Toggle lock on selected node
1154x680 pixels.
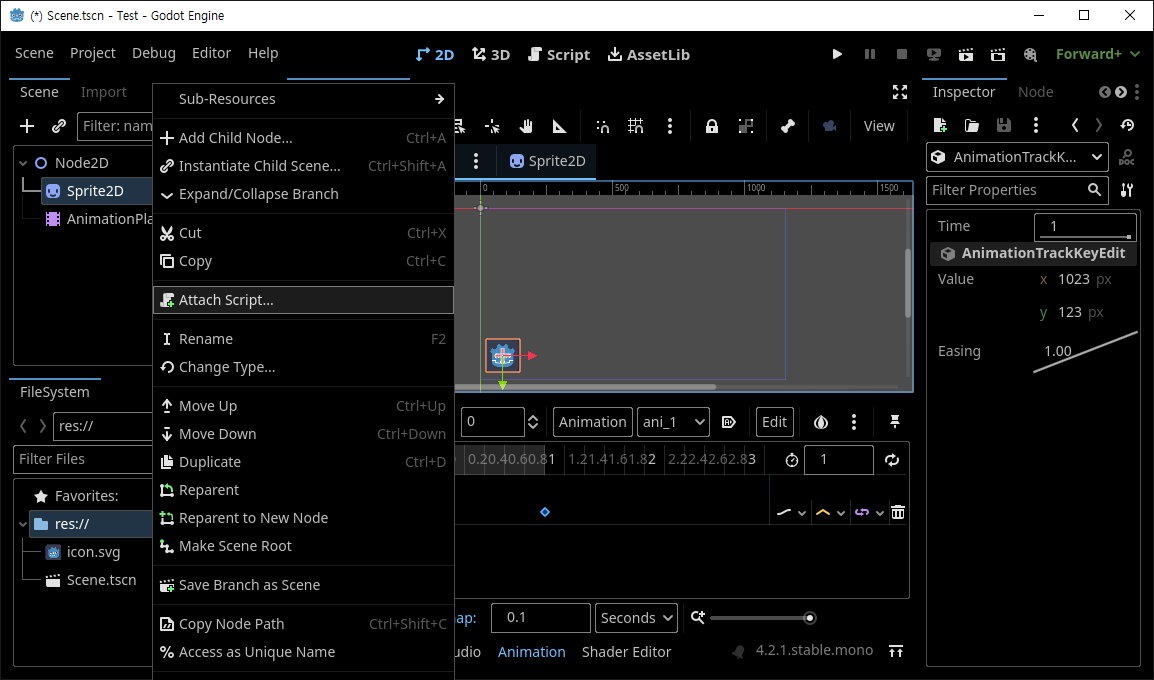pyautogui.click(x=711, y=126)
